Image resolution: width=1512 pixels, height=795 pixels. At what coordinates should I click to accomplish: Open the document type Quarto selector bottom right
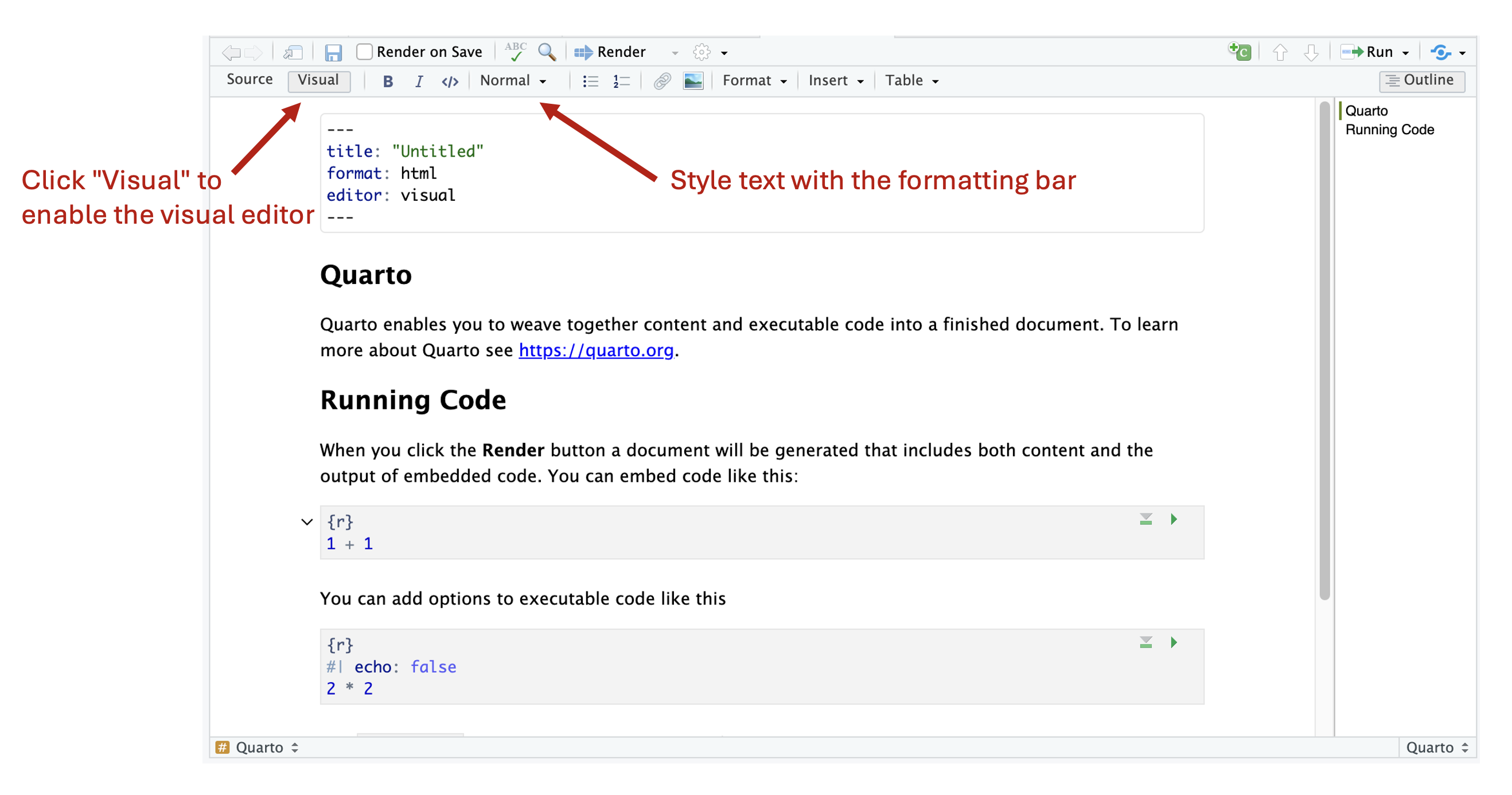[1437, 747]
